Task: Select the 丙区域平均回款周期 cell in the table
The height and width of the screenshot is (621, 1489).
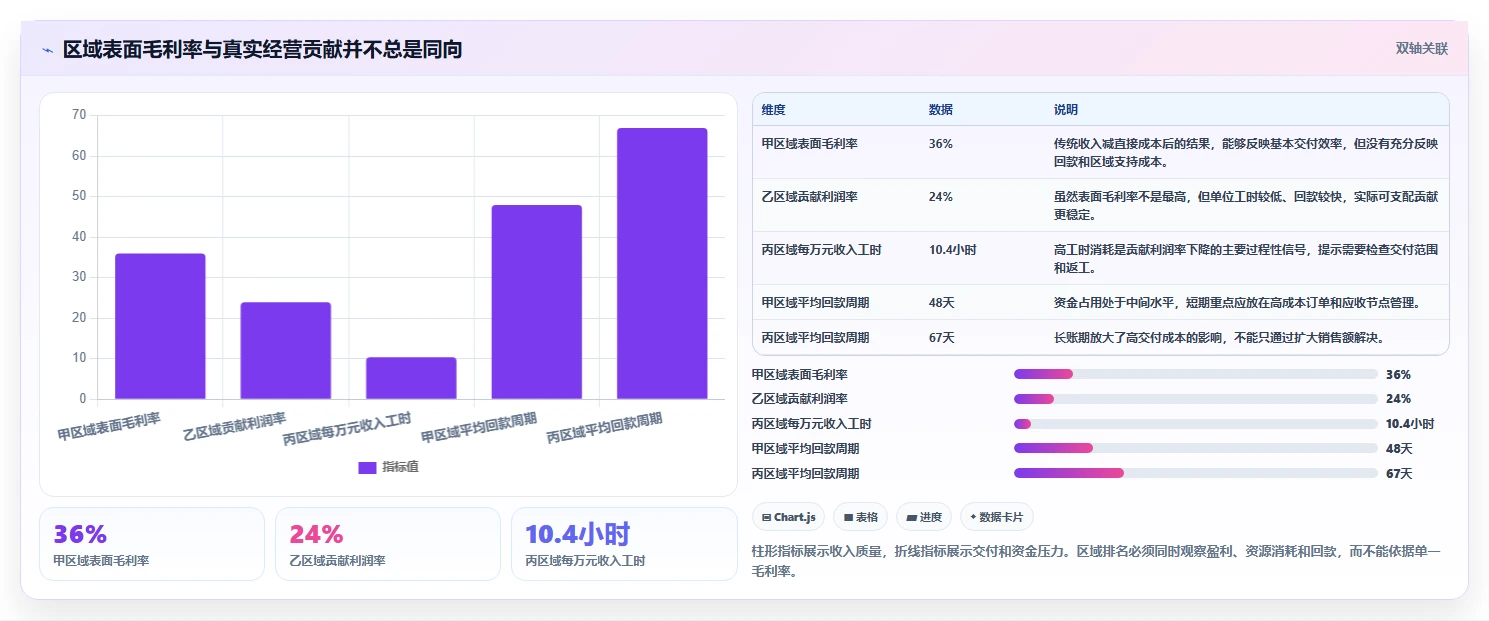Action: 815,338
